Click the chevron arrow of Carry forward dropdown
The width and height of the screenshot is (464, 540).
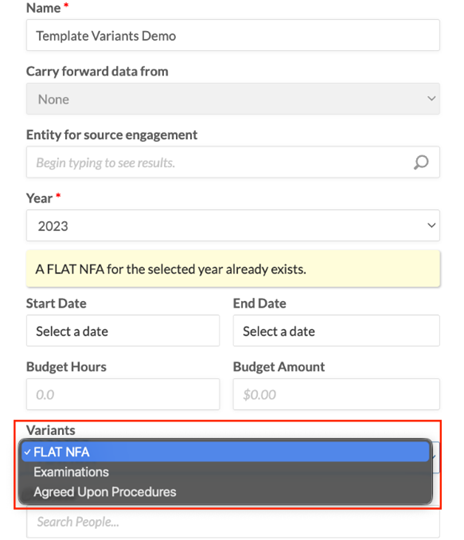(x=431, y=98)
